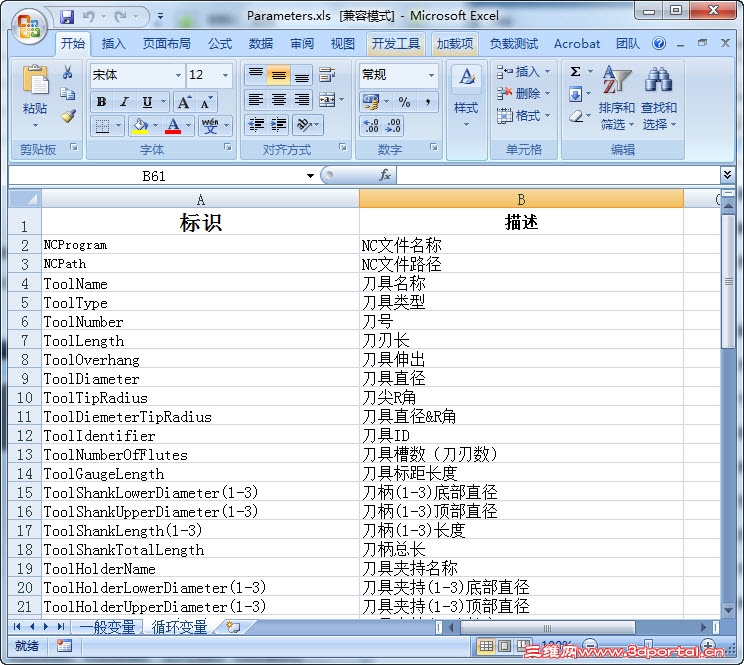Decrease font size with small A icon

[x=206, y=102]
